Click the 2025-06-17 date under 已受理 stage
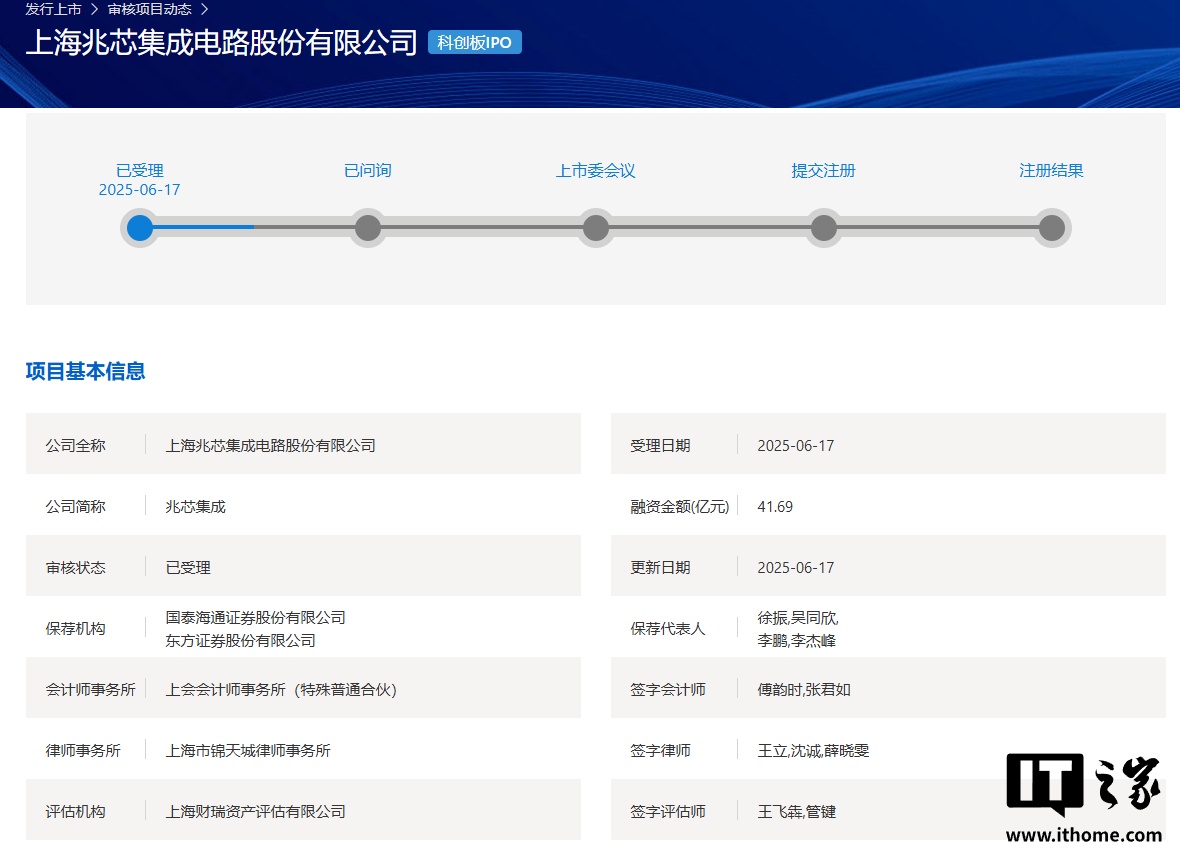The width and height of the screenshot is (1180, 857). 140,190
